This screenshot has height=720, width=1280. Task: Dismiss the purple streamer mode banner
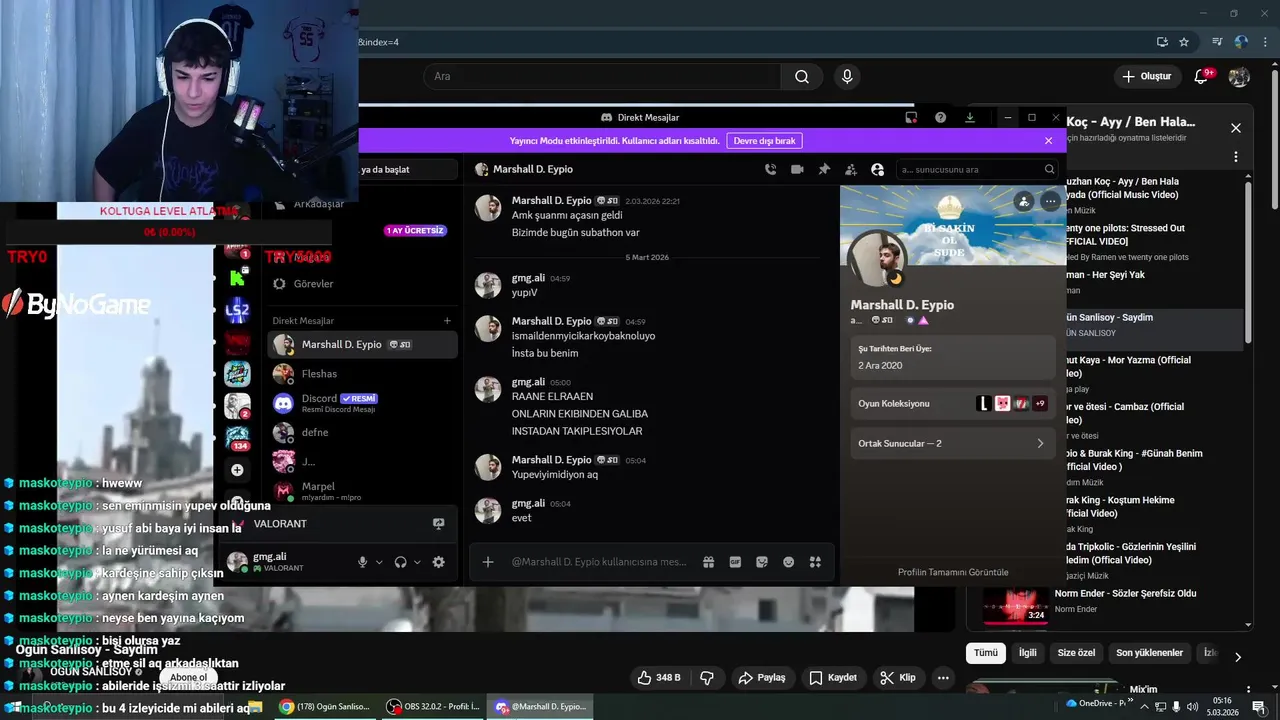1048,141
